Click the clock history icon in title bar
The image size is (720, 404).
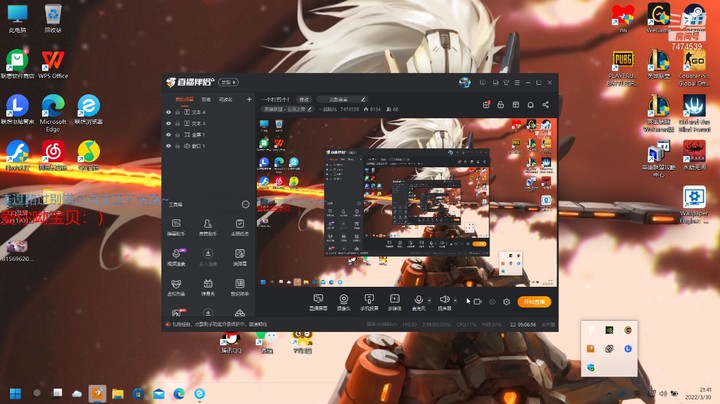(x=483, y=83)
